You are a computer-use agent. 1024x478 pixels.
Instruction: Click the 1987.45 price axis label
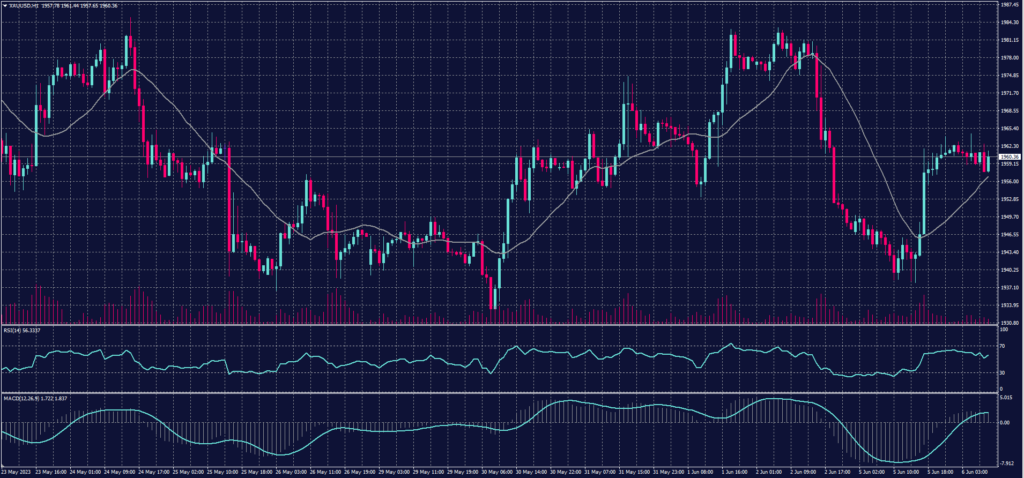[x=1007, y=5]
